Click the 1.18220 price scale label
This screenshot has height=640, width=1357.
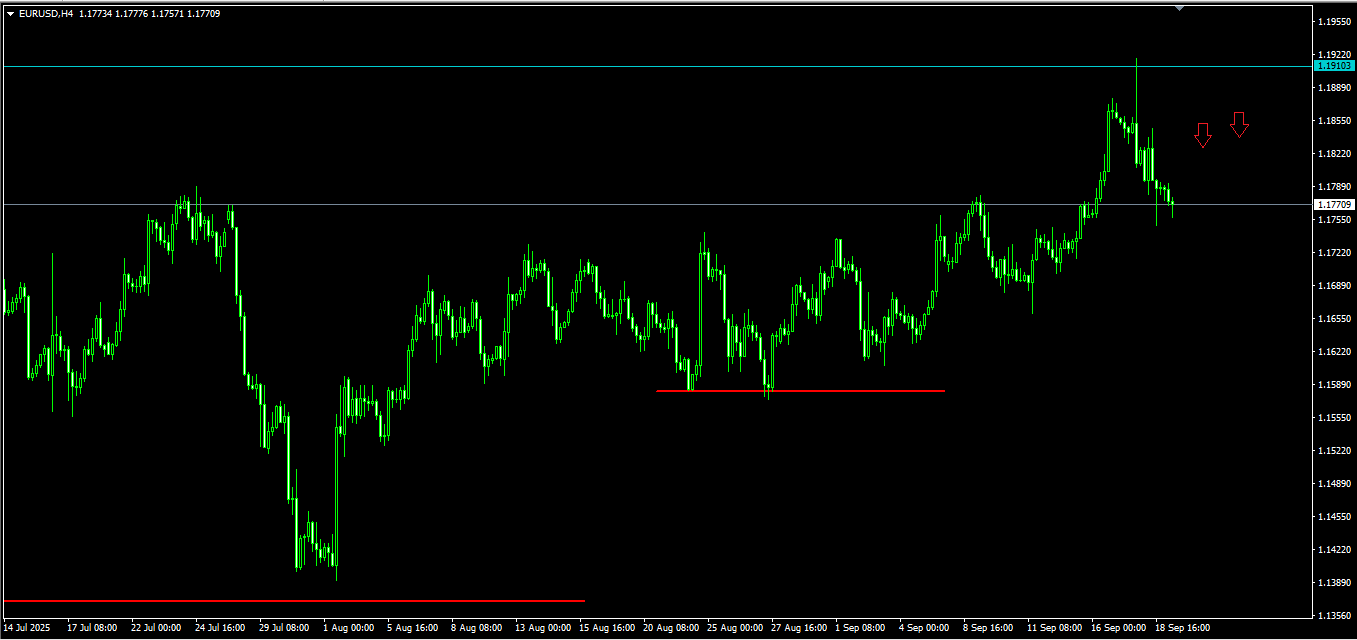click(1334, 153)
